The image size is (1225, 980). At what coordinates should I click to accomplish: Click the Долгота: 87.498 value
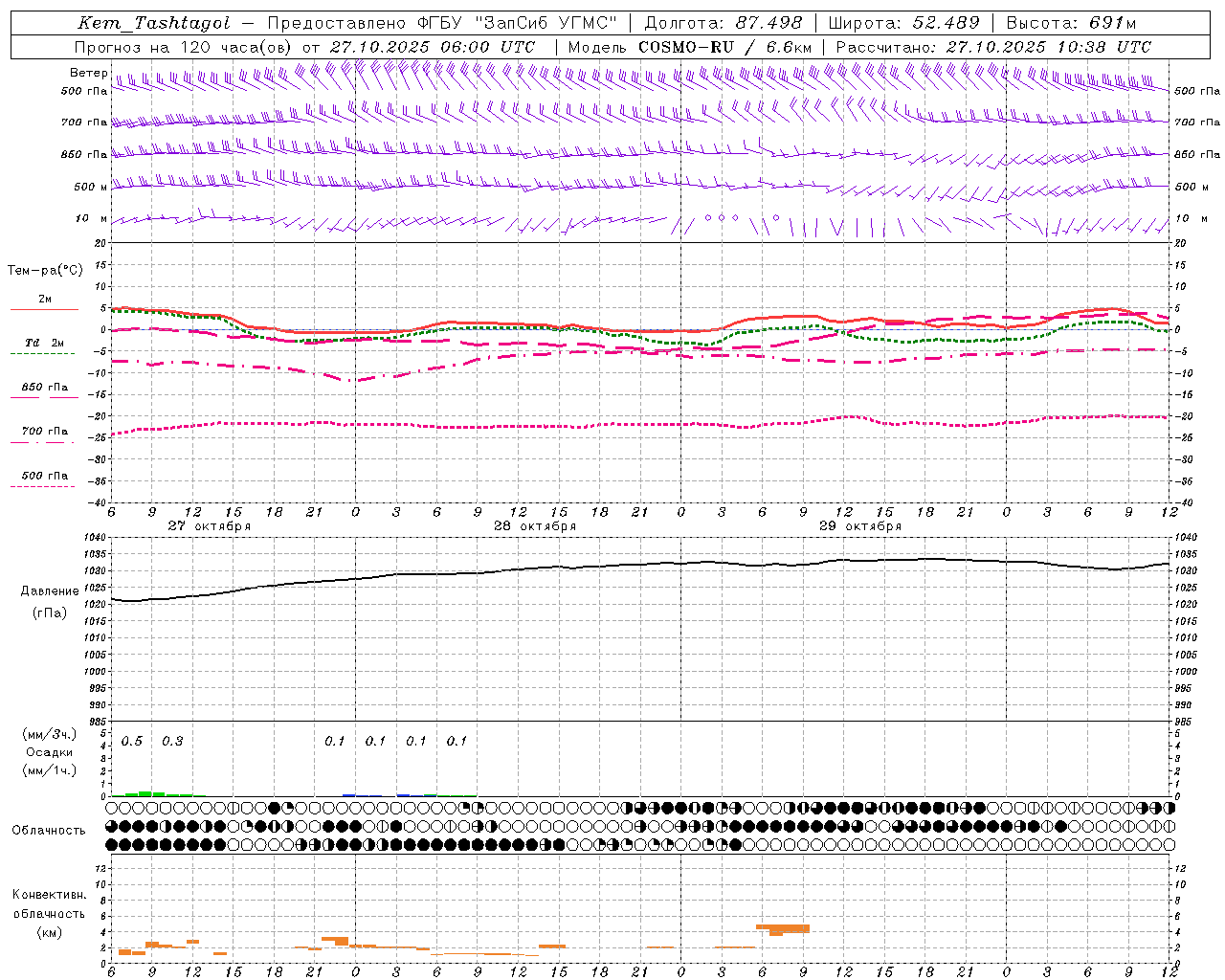(724, 23)
